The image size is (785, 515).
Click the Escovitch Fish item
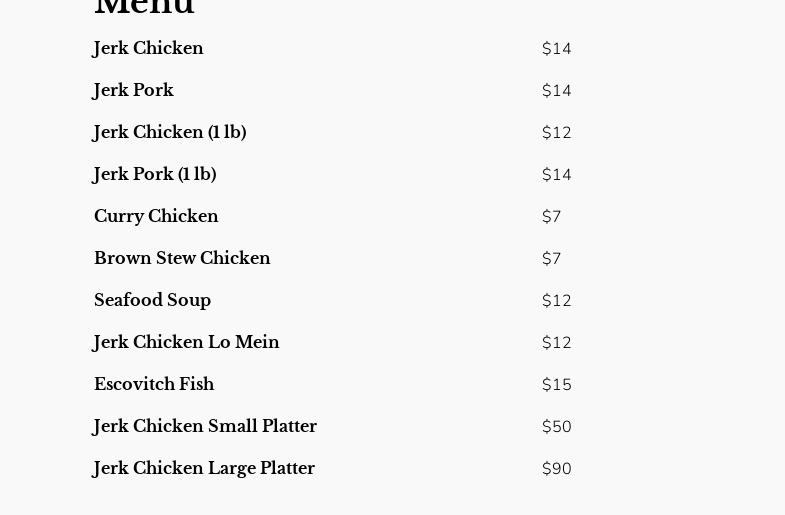click(x=154, y=385)
